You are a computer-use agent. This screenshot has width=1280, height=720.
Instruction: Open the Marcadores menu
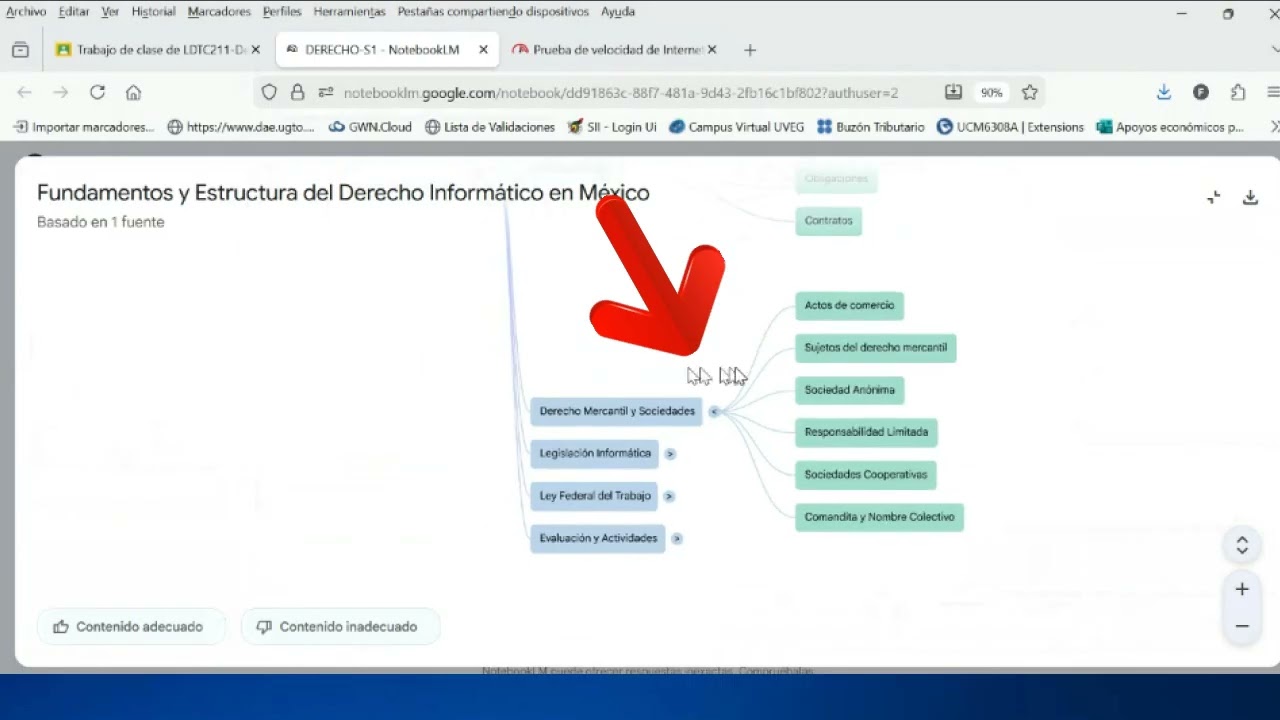click(219, 12)
